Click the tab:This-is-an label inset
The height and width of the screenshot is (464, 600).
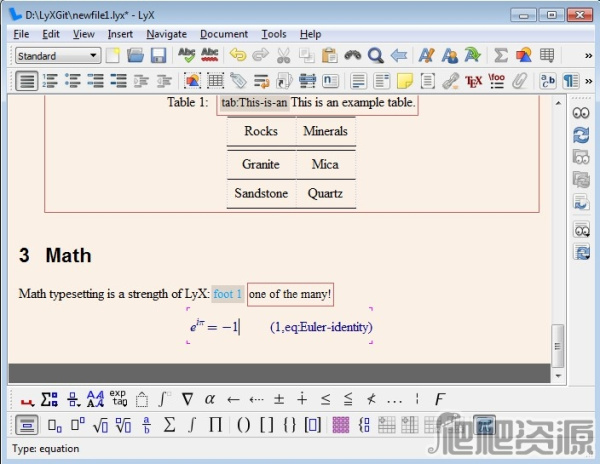pos(254,103)
